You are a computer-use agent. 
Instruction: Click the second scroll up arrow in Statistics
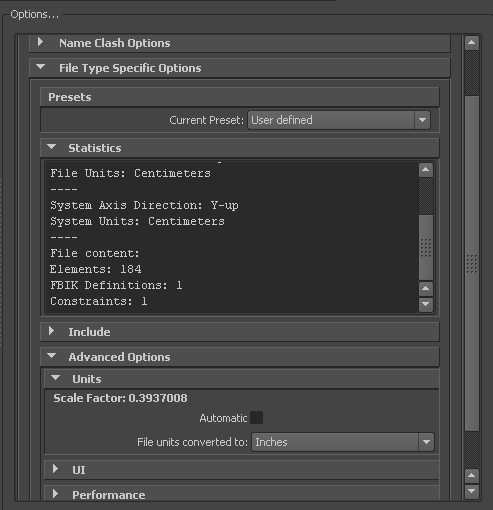click(x=426, y=289)
